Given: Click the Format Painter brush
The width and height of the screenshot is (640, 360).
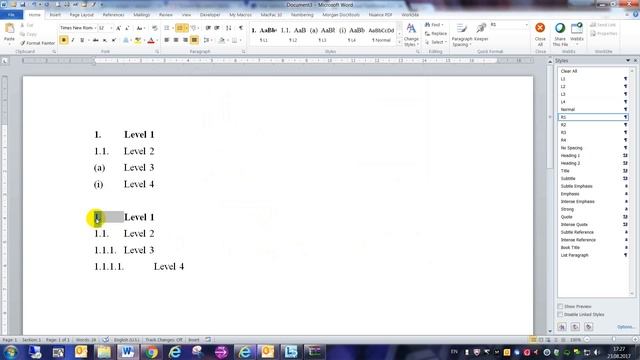Looking at the screenshot, I should pos(23,43).
